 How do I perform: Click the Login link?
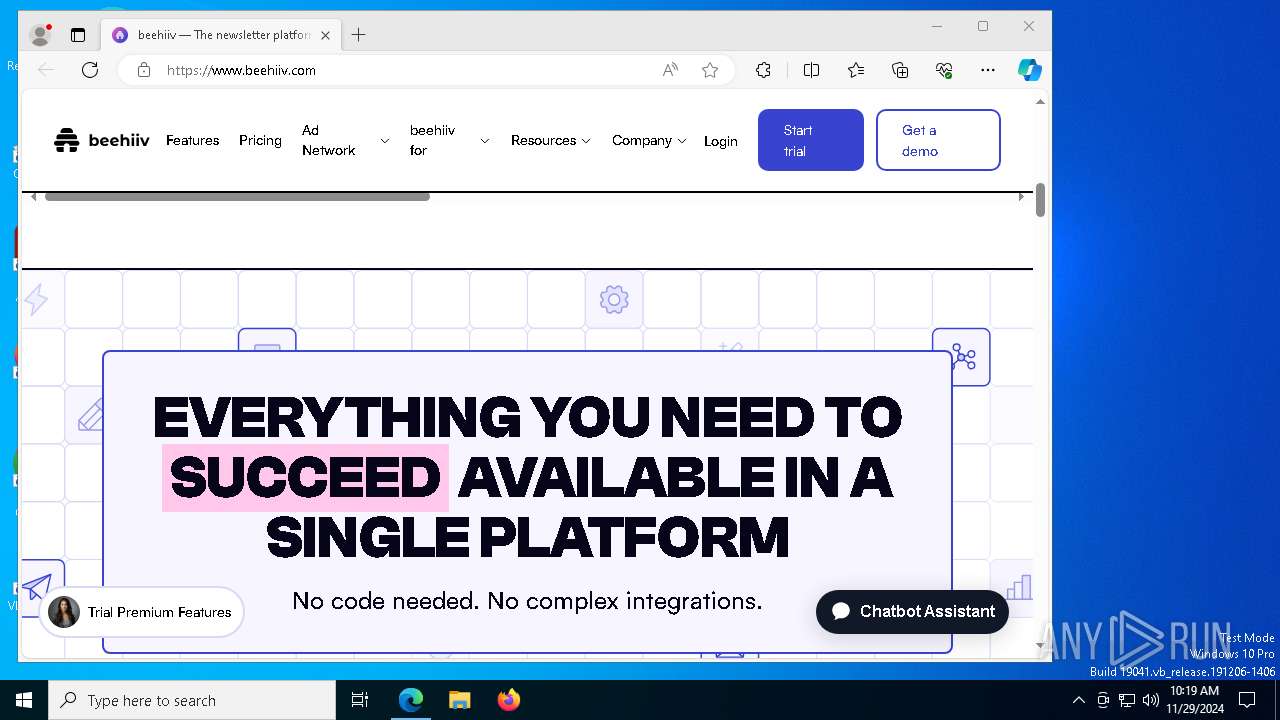click(720, 141)
